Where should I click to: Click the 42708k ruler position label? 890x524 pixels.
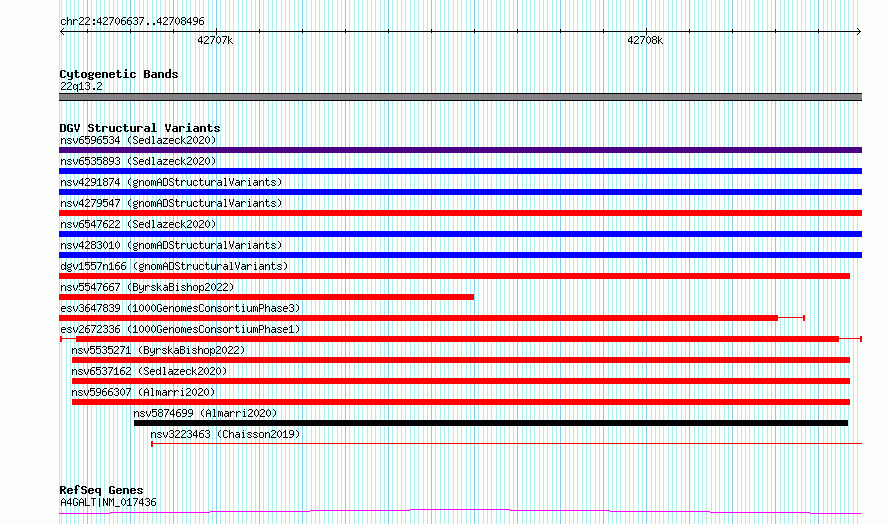pyautogui.click(x=645, y=40)
